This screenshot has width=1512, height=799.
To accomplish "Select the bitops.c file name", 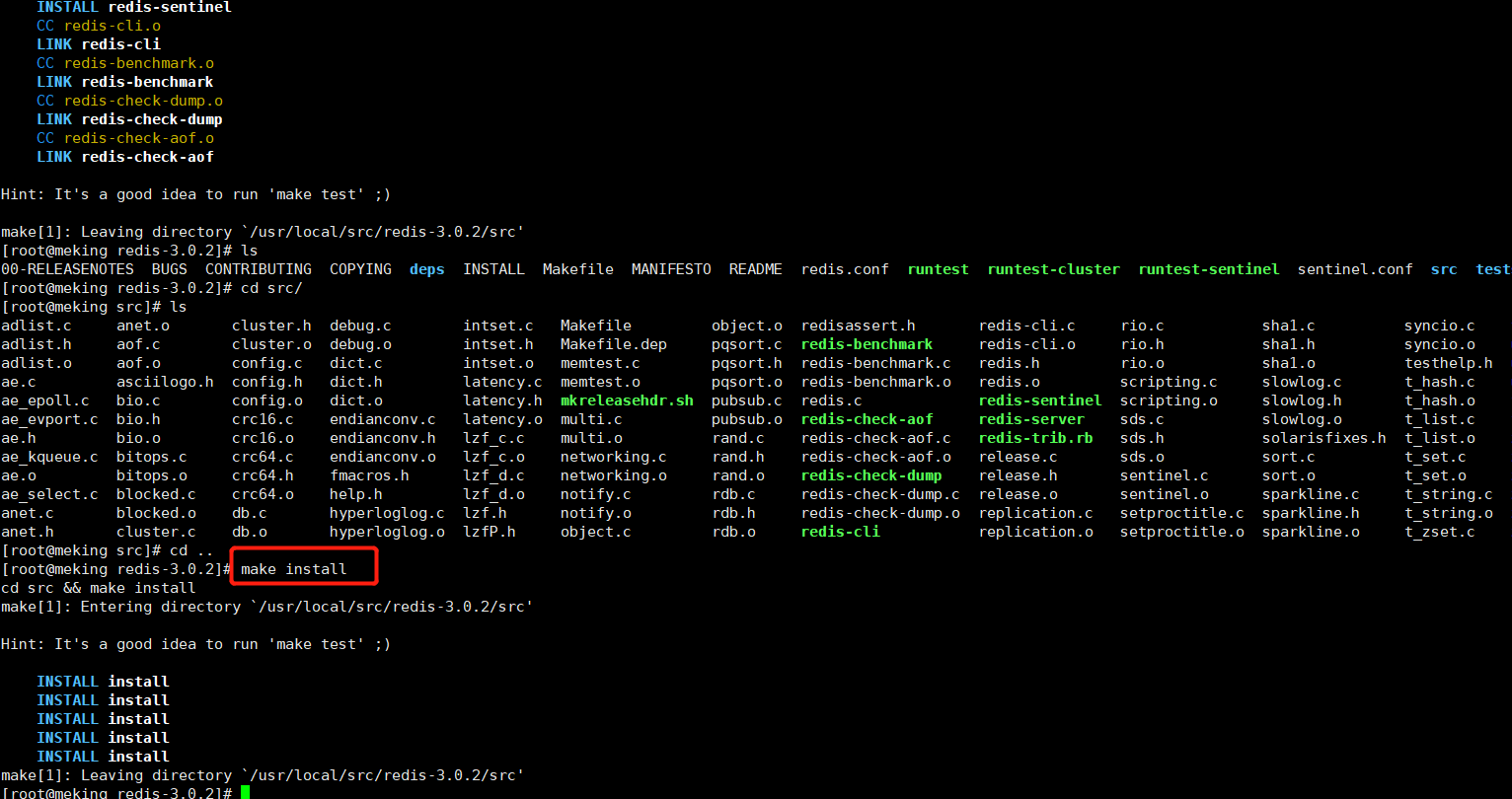I will (x=151, y=457).
